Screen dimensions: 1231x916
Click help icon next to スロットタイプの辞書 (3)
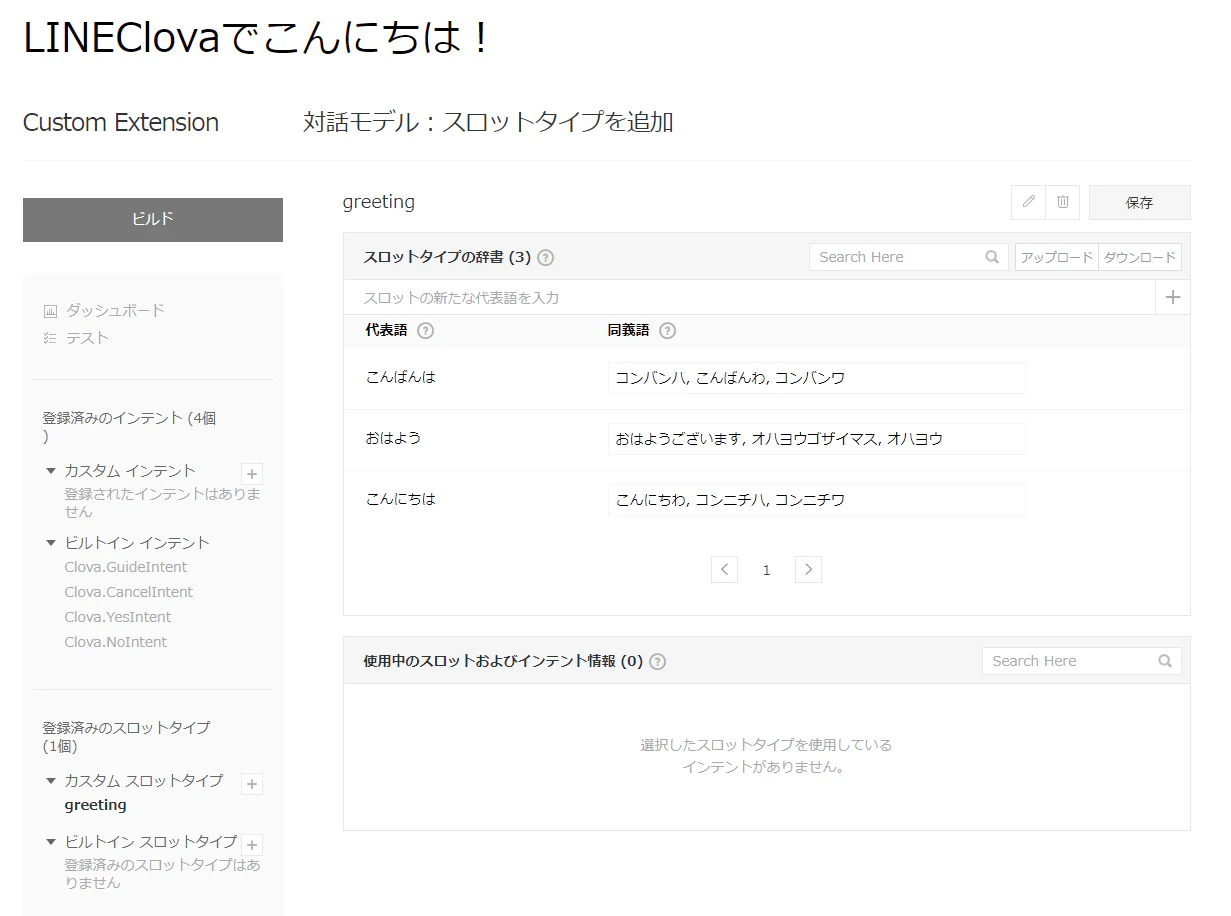[x=545, y=257]
